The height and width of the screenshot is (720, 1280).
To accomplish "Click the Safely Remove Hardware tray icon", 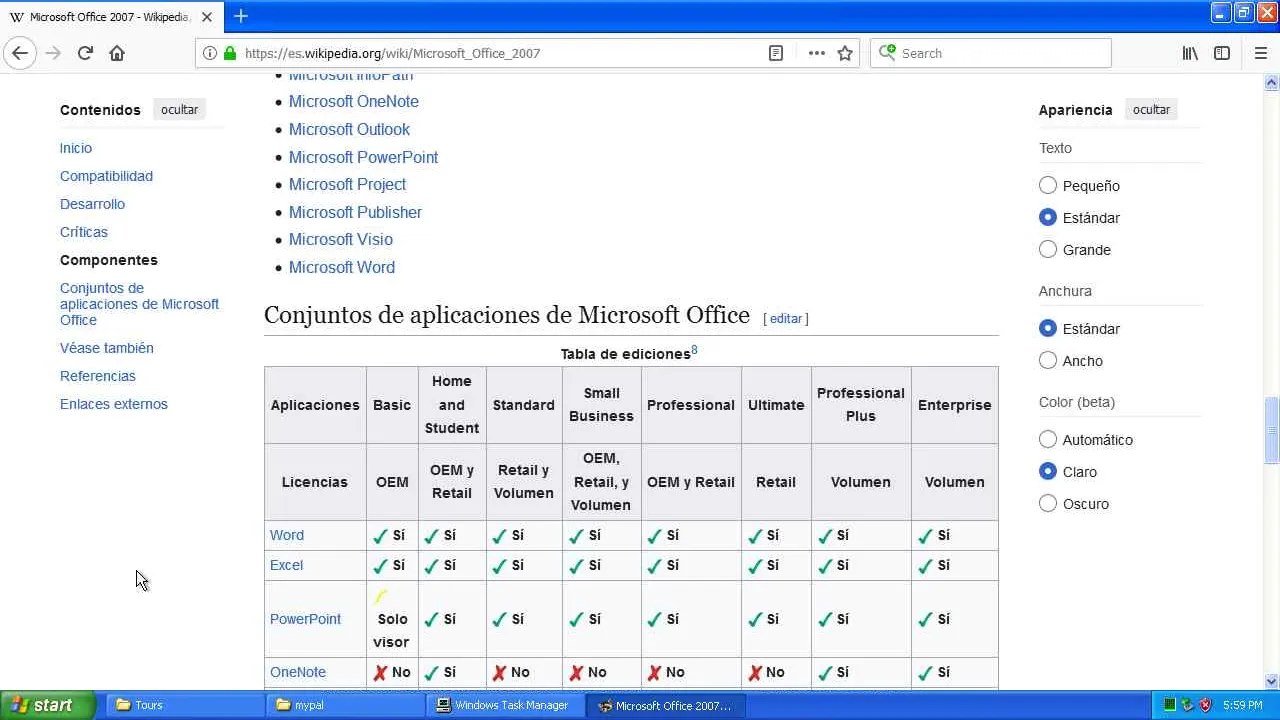I will 1187,705.
